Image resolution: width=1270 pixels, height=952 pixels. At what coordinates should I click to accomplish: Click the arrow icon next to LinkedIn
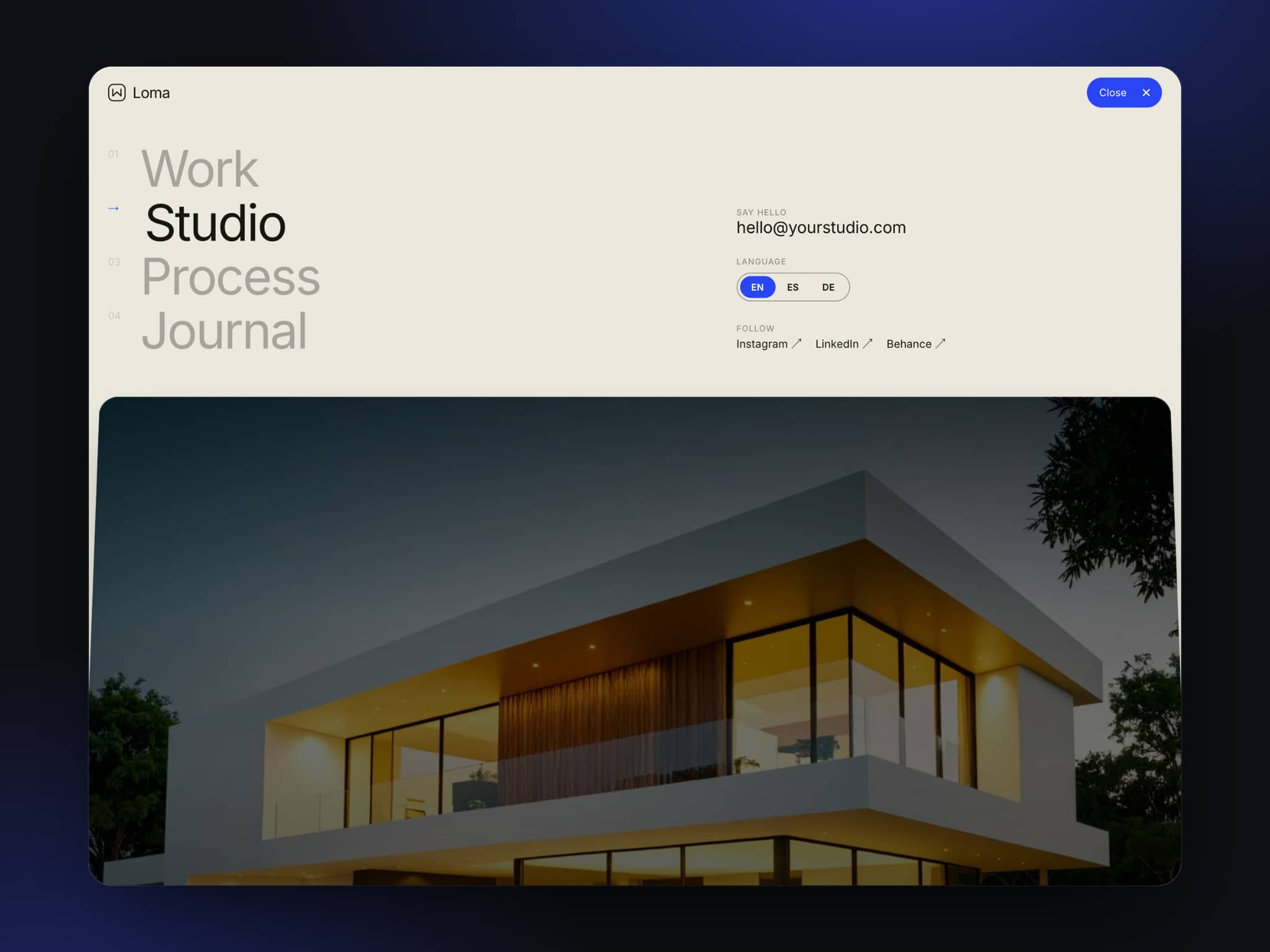(868, 343)
